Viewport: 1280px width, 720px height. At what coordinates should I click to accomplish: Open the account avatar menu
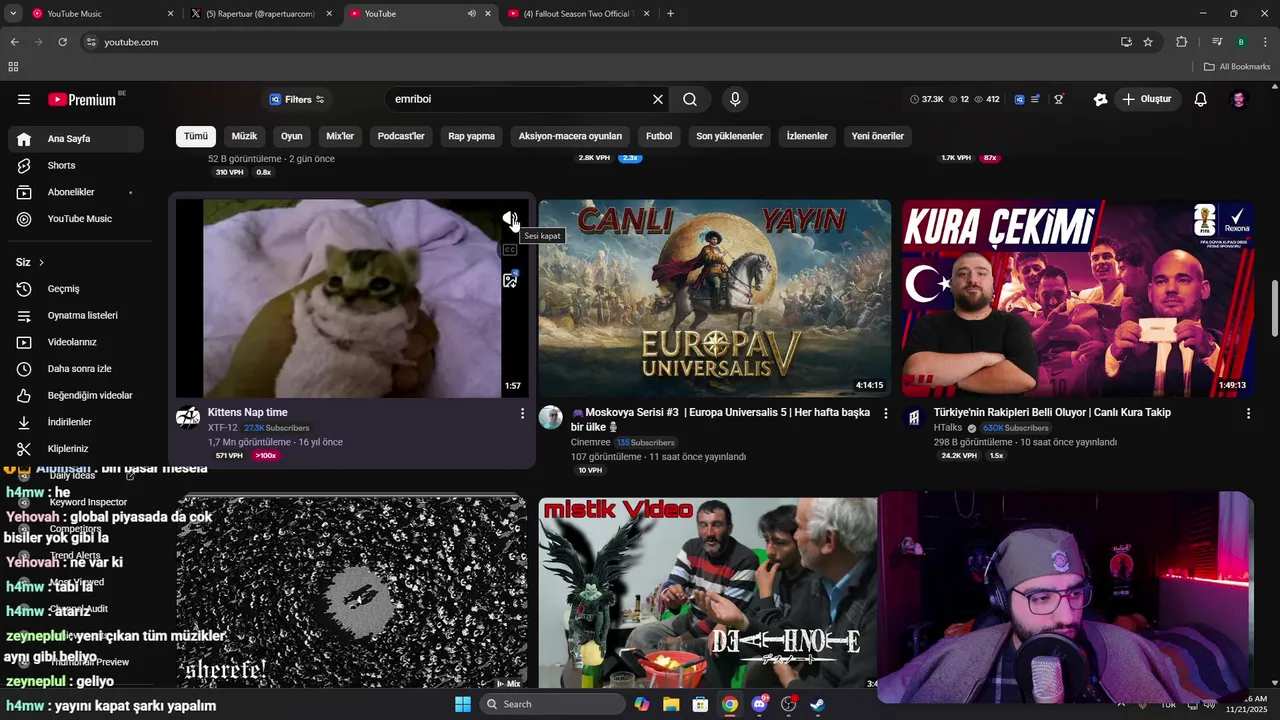click(1239, 99)
